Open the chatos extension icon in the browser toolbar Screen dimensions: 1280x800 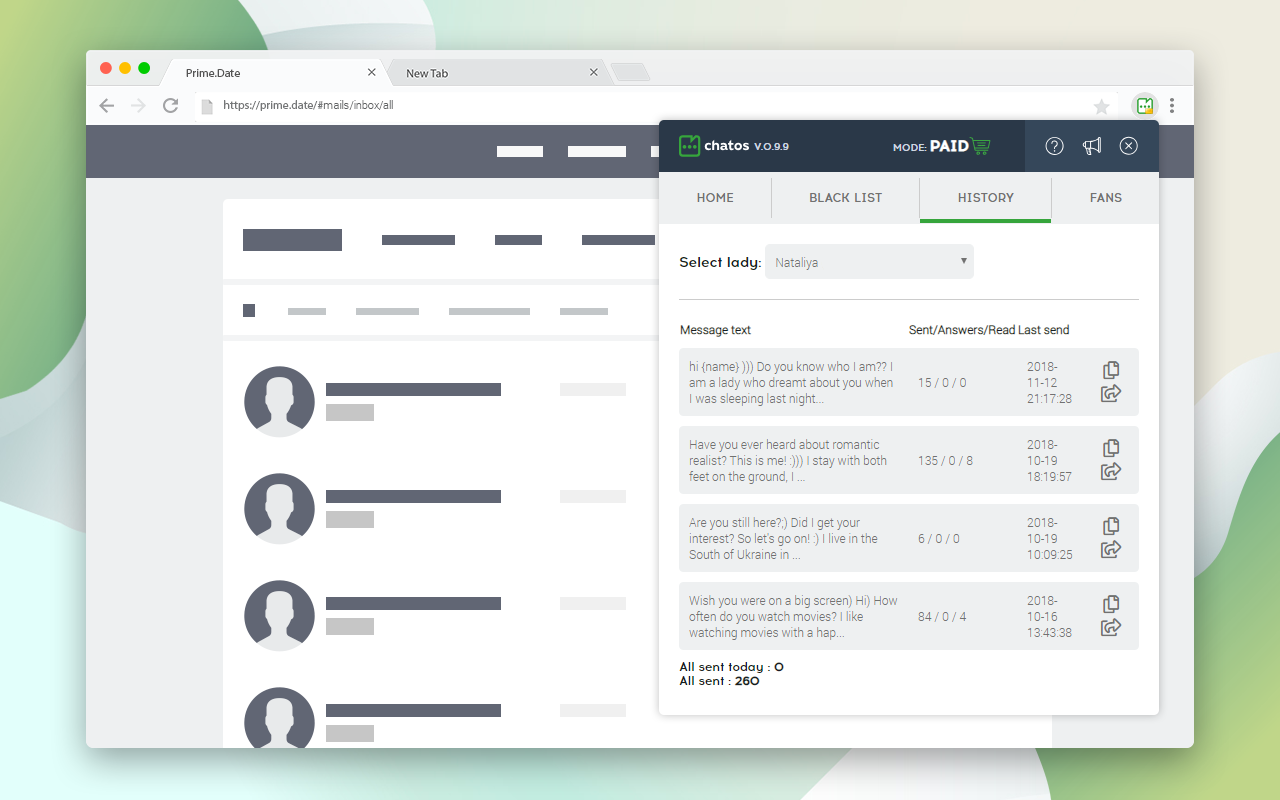pos(1144,104)
